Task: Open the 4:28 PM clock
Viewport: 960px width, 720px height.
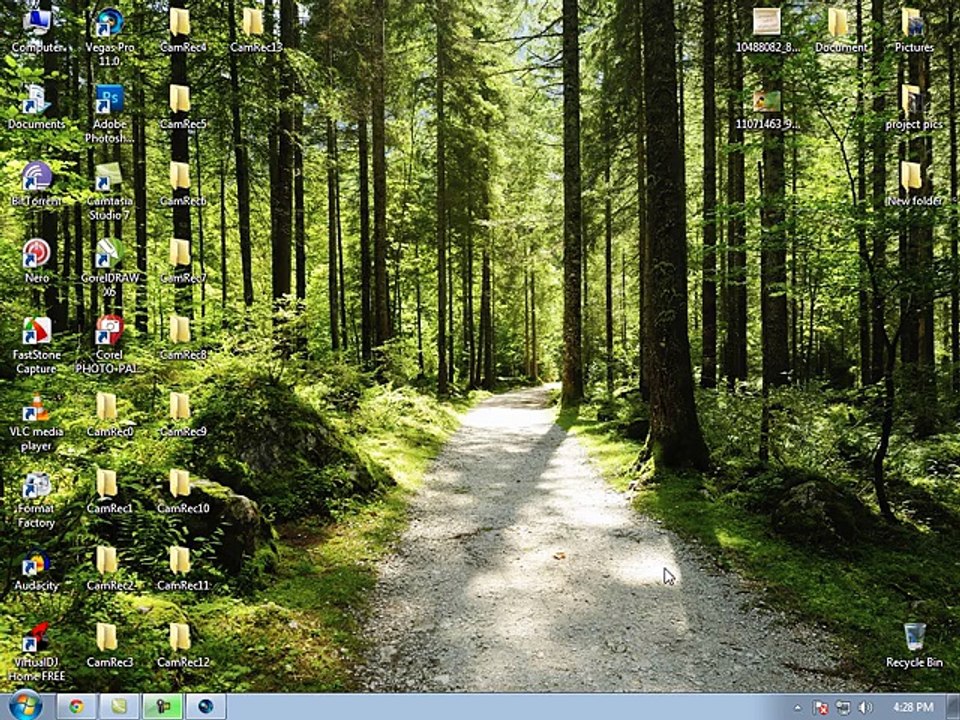Action: (913, 707)
